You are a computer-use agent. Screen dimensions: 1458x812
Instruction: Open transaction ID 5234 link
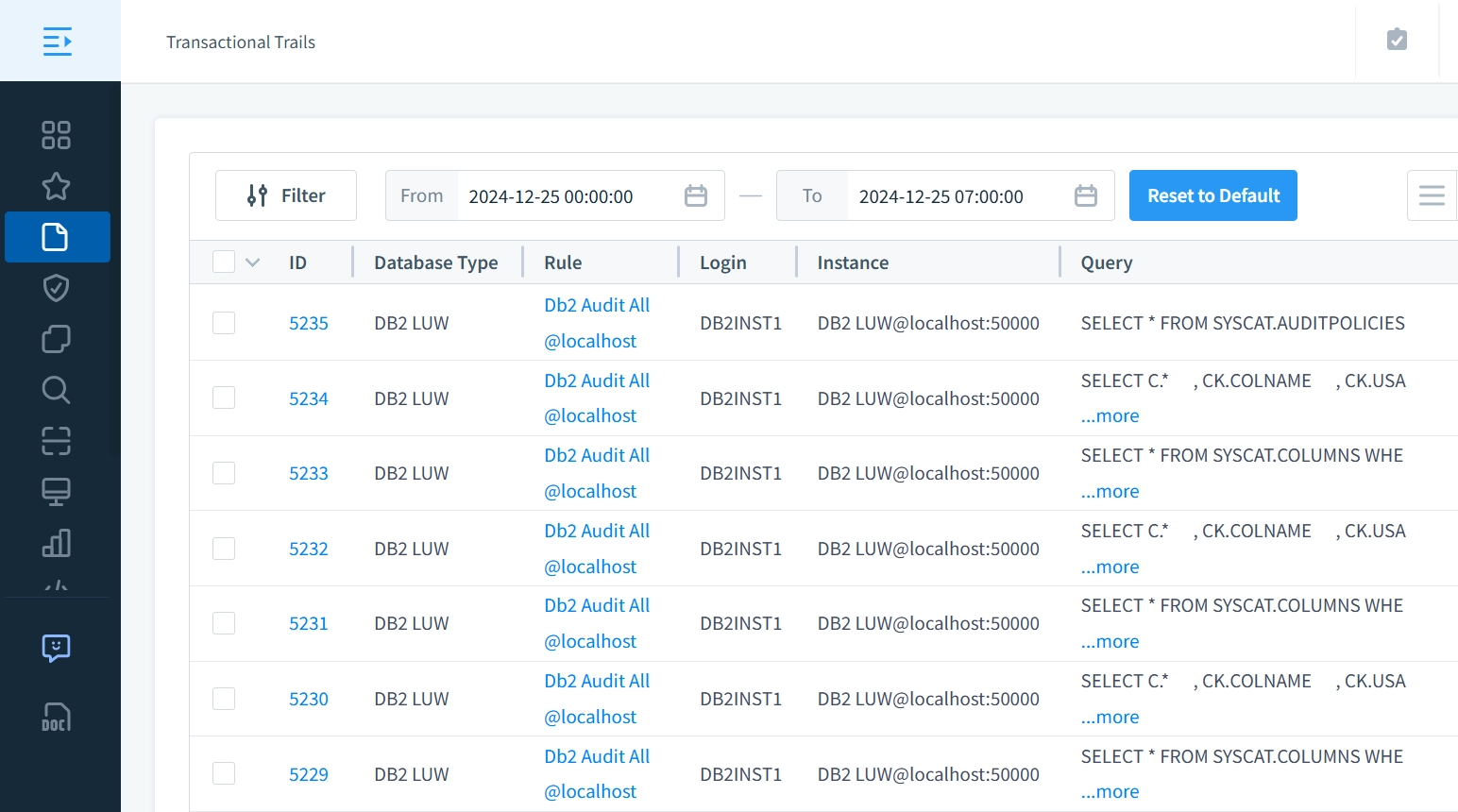(308, 398)
